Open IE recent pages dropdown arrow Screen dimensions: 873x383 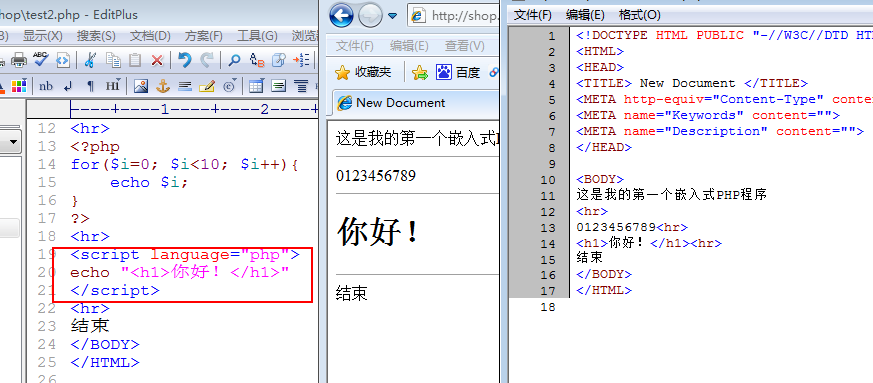coord(393,16)
